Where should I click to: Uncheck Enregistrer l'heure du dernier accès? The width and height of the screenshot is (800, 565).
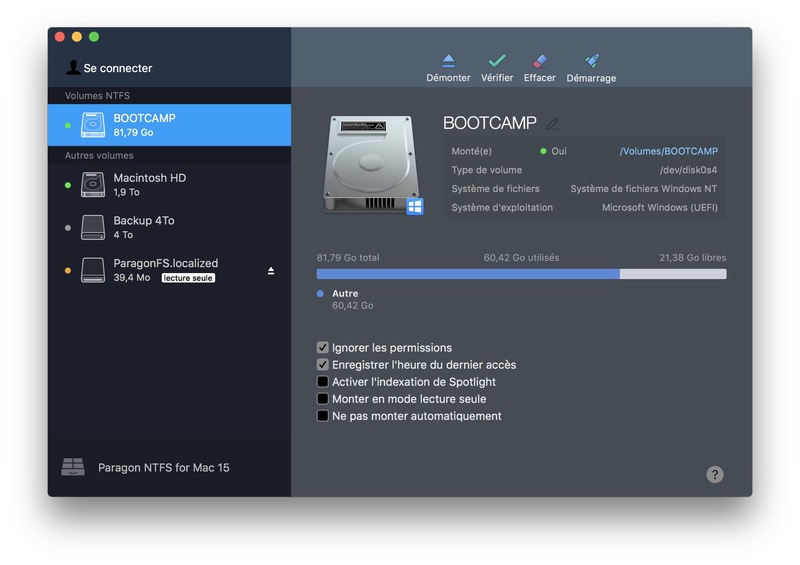322,365
